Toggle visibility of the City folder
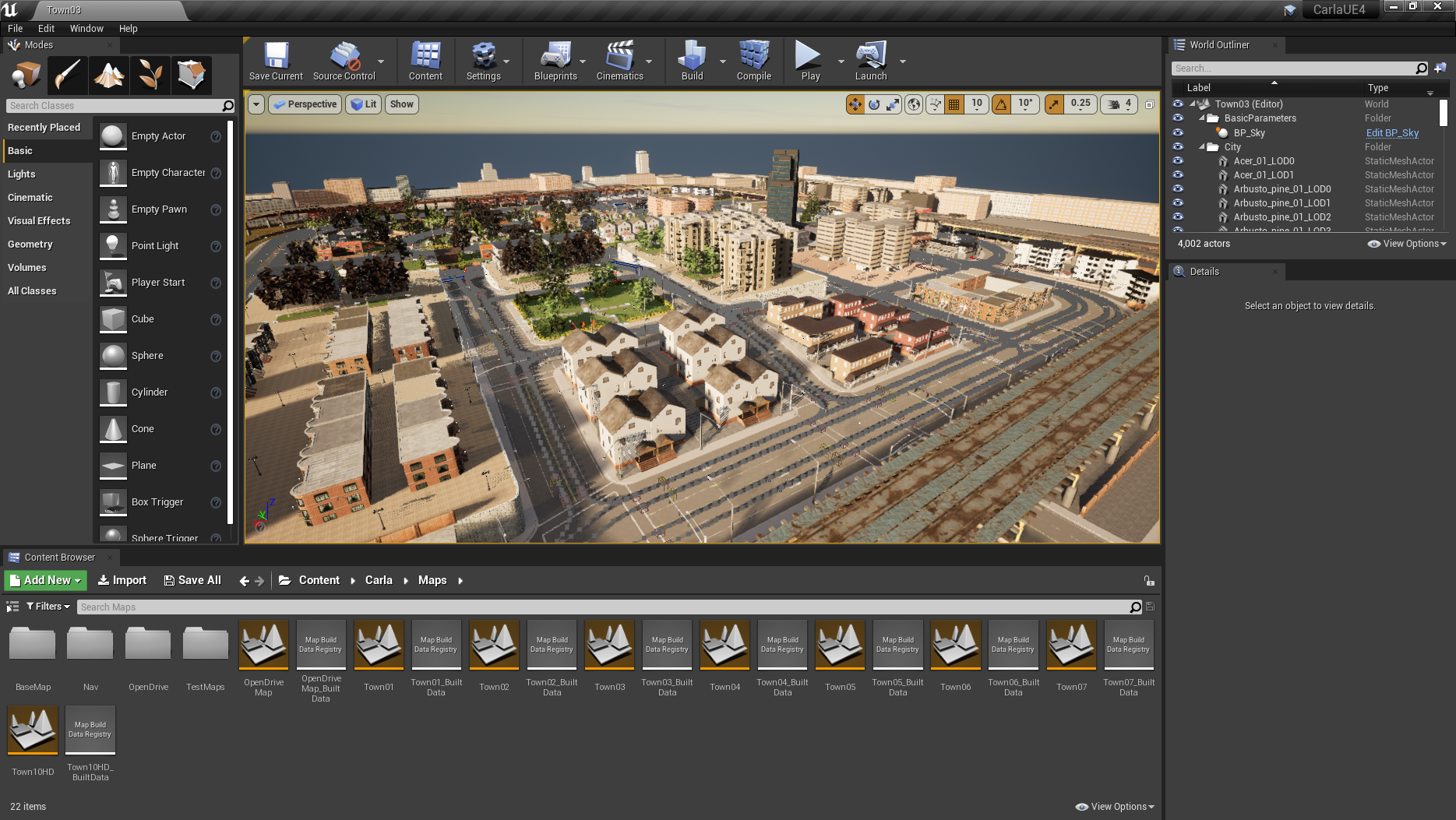 1178,146
